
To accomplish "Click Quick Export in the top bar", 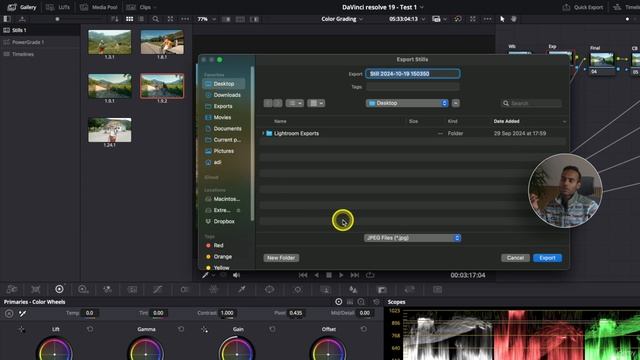I will 582,7.
